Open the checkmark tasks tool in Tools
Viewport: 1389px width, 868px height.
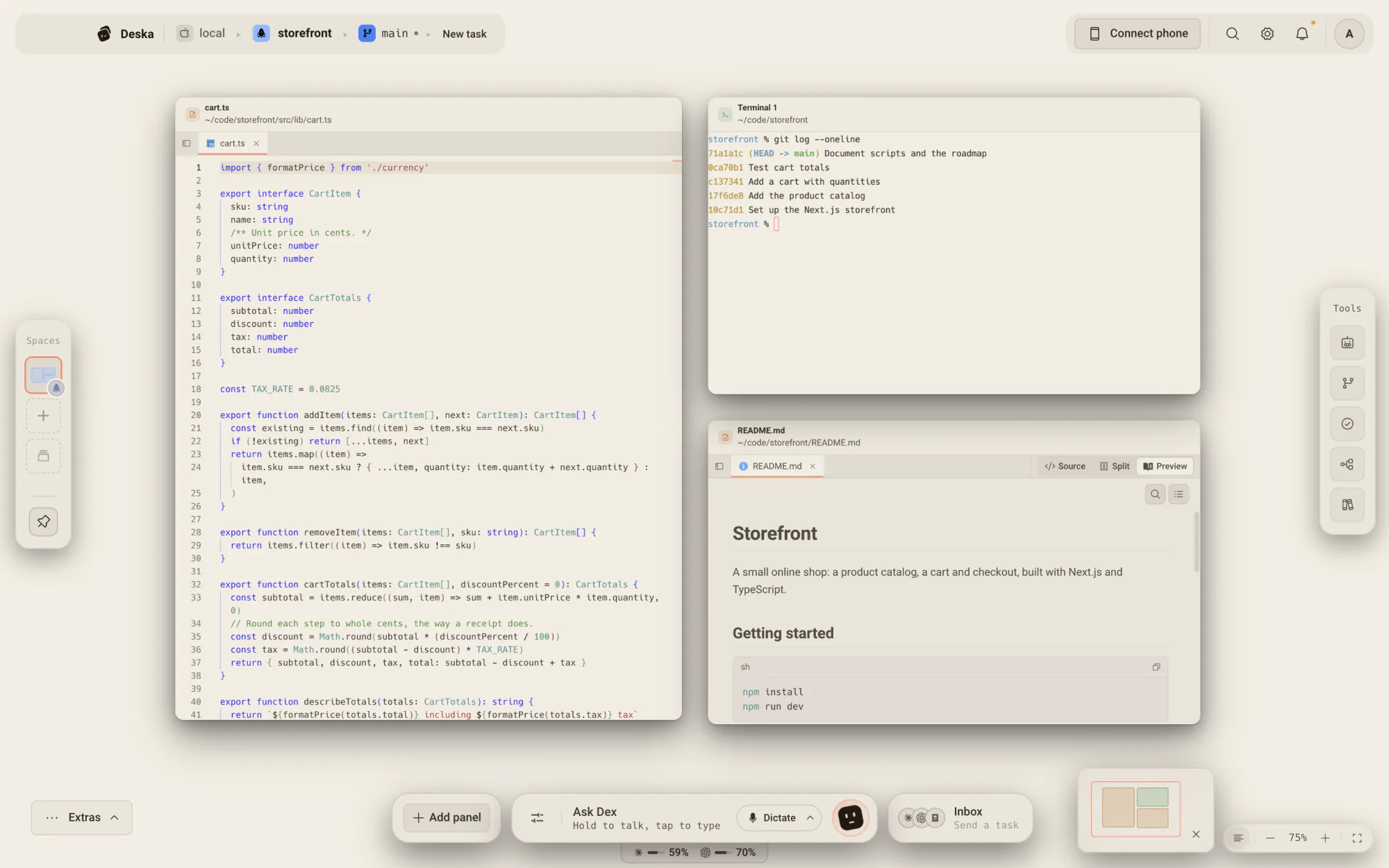[1347, 424]
